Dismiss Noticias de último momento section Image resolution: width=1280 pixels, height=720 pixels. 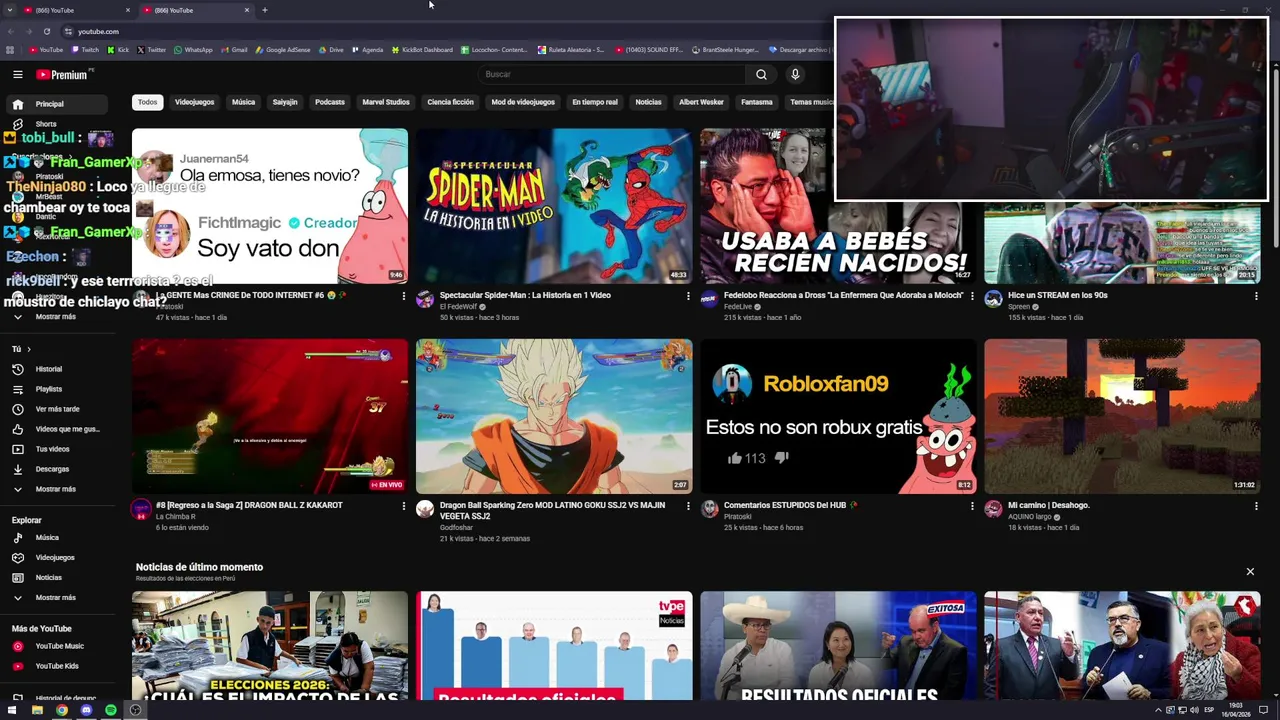pyautogui.click(x=1250, y=571)
